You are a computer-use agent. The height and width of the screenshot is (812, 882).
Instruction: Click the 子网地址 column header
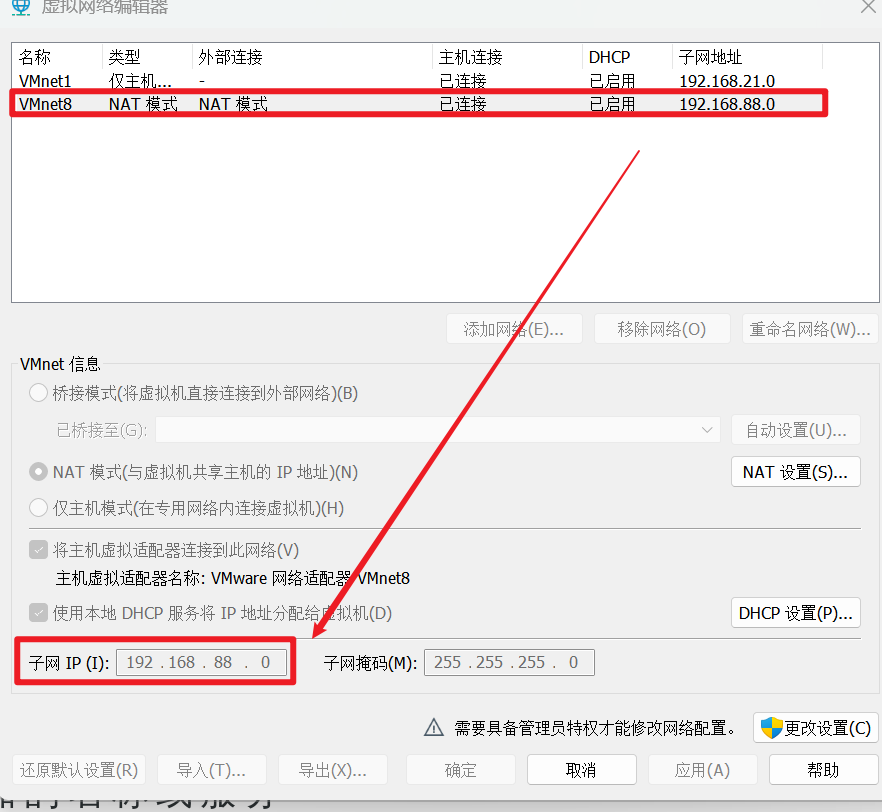748,57
